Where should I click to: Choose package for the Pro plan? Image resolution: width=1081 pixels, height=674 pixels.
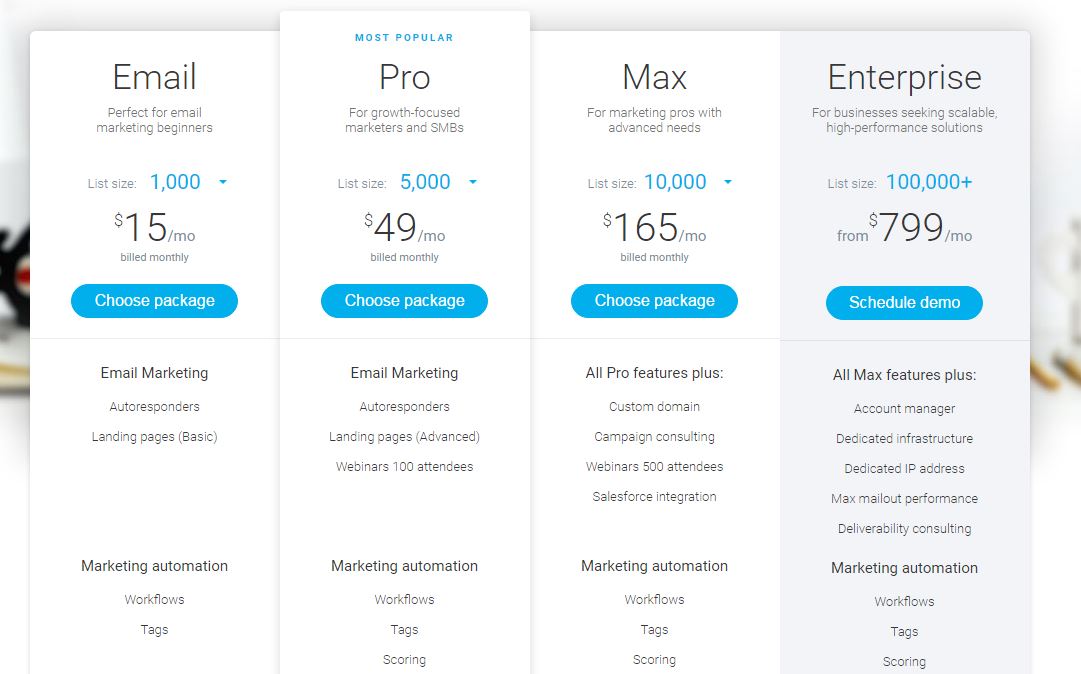(x=405, y=301)
